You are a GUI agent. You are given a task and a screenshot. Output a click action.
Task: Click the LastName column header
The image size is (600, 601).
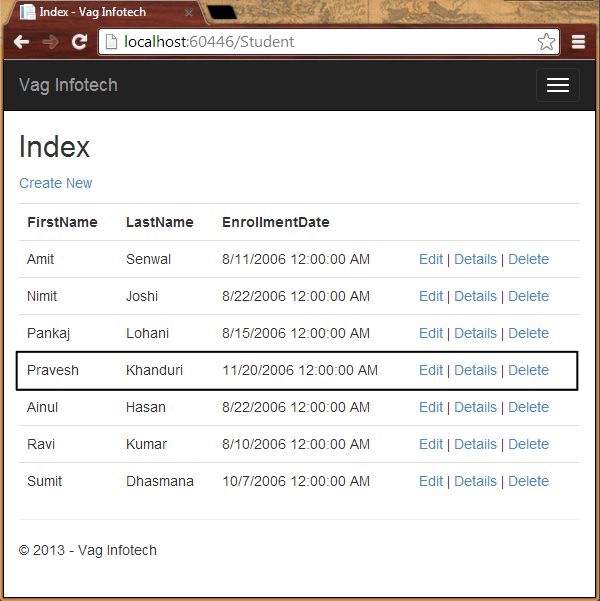(x=159, y=222)
